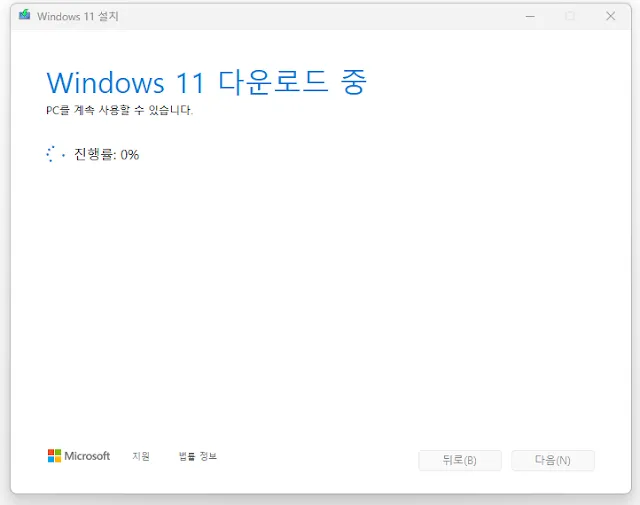Screen dimensions: 640x505
Task: Click the Windows 11 설치 title text
Action: pyautogui.click(x=78, y=16)
